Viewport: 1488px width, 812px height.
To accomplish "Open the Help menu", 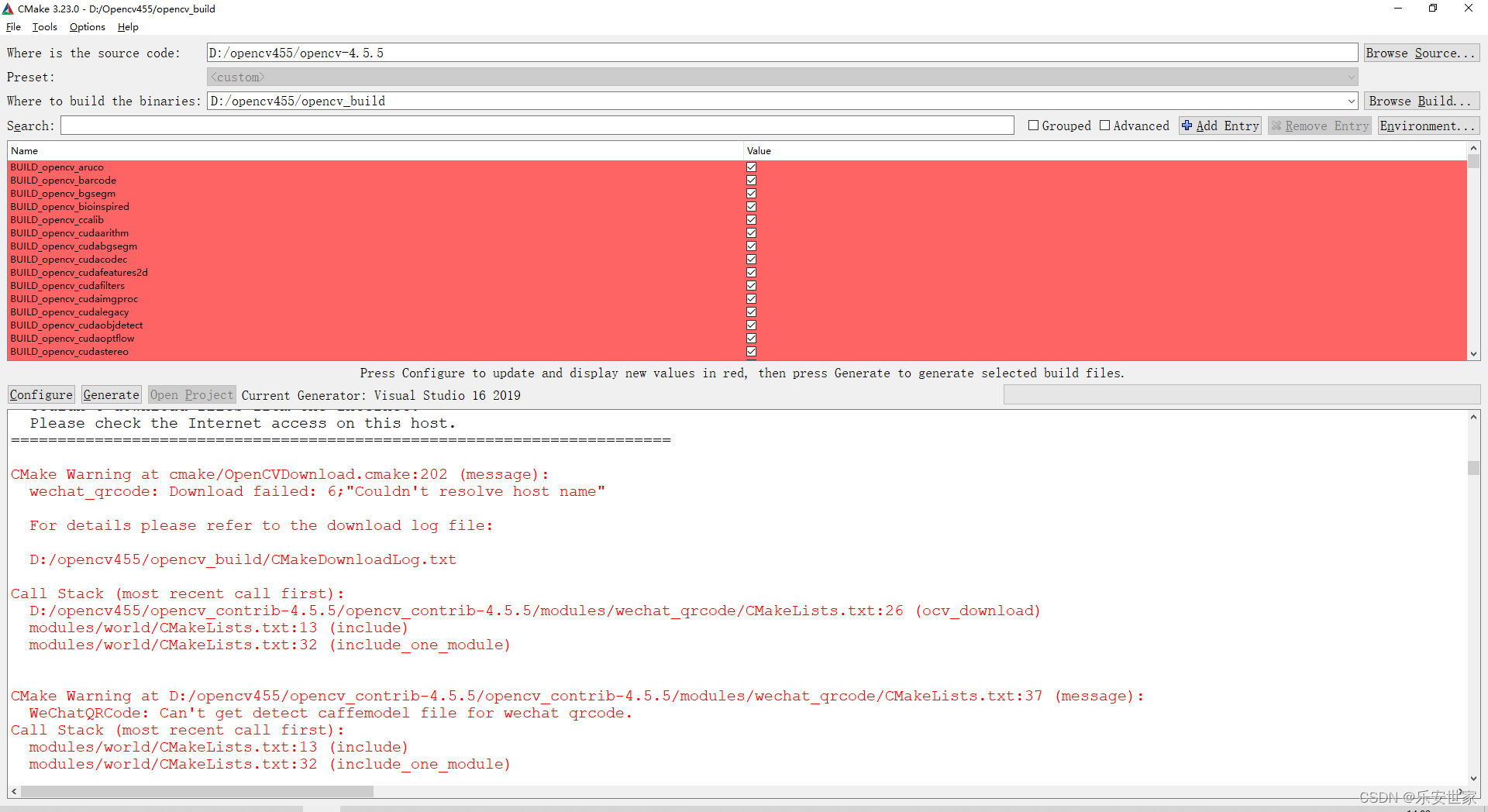I will (128, 27).
